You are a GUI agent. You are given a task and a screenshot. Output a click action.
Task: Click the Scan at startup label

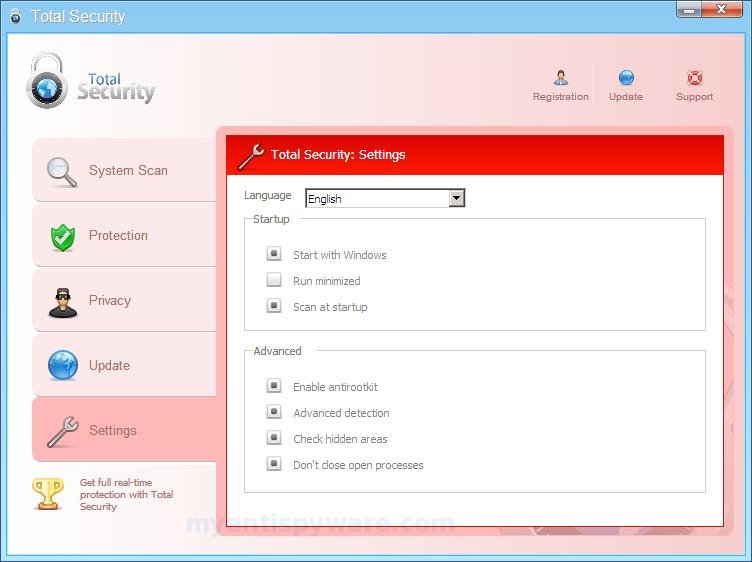pos(330,307)
